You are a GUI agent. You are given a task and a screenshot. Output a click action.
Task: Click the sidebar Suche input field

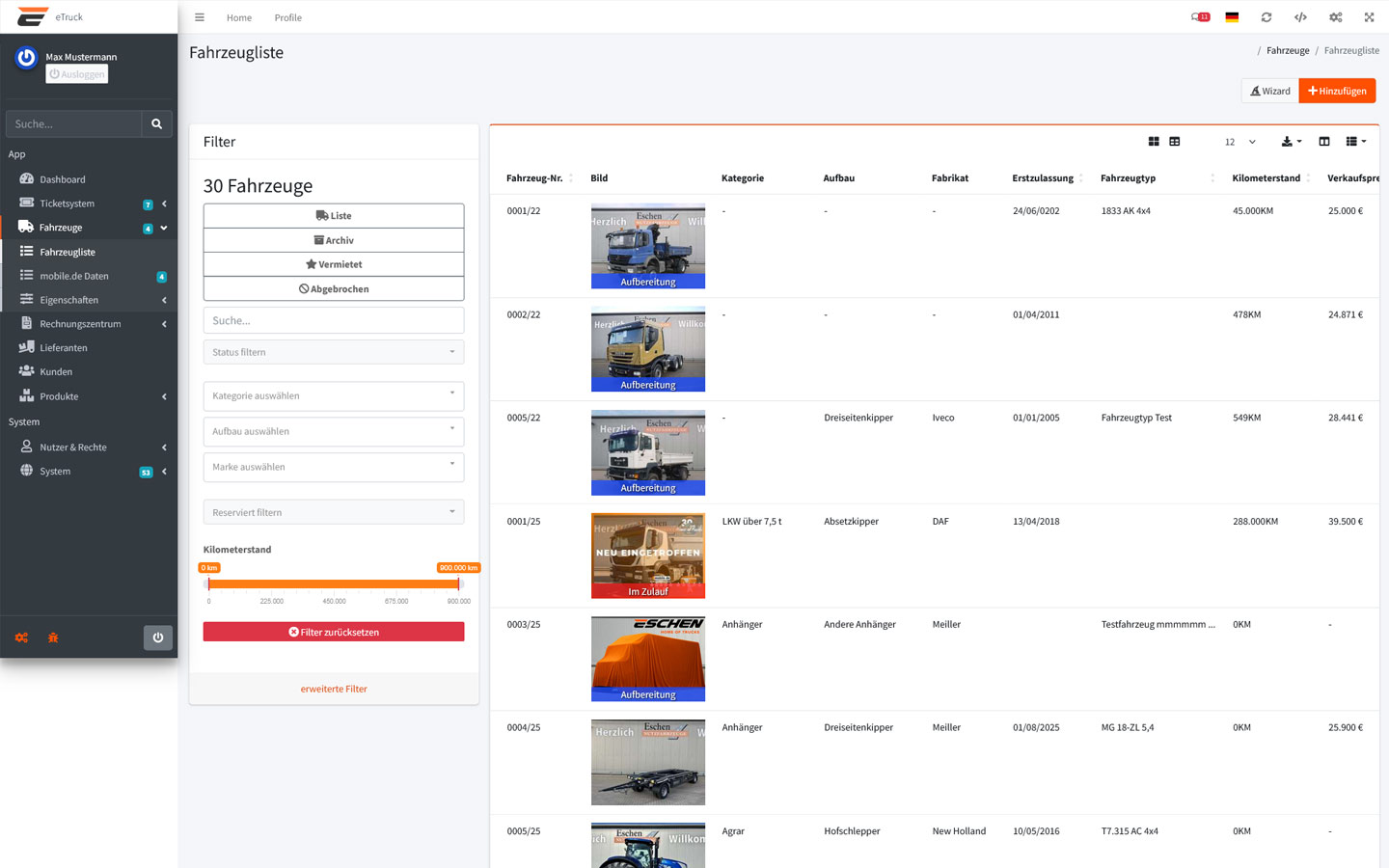73,123
